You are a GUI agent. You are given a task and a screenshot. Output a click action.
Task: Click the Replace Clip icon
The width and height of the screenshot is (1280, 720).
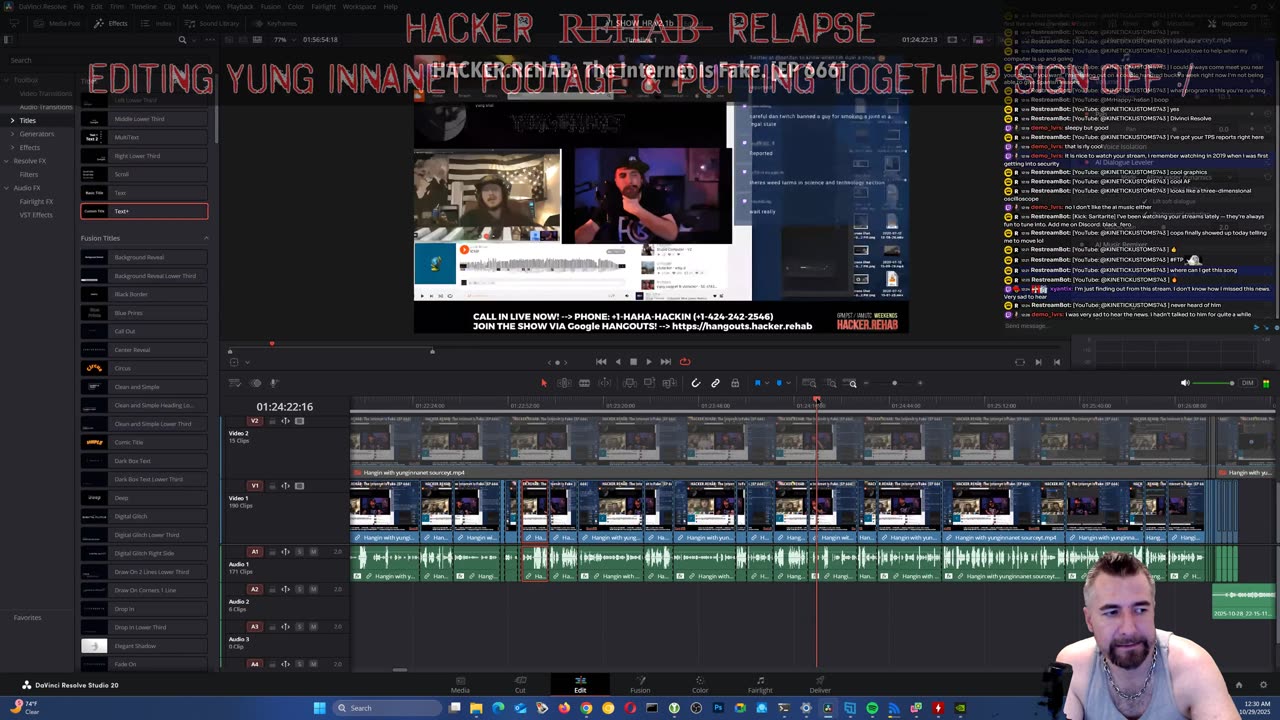point(669,383)
